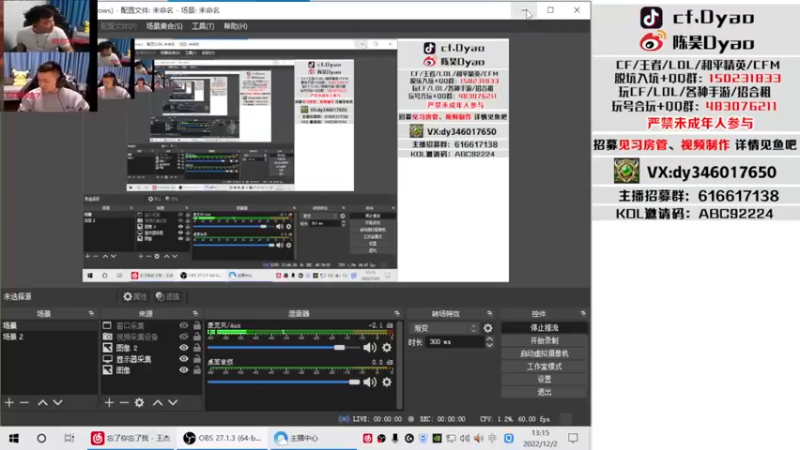800x450 pixels.
Task: Open the notification center icon
Action: pos(573,438)
